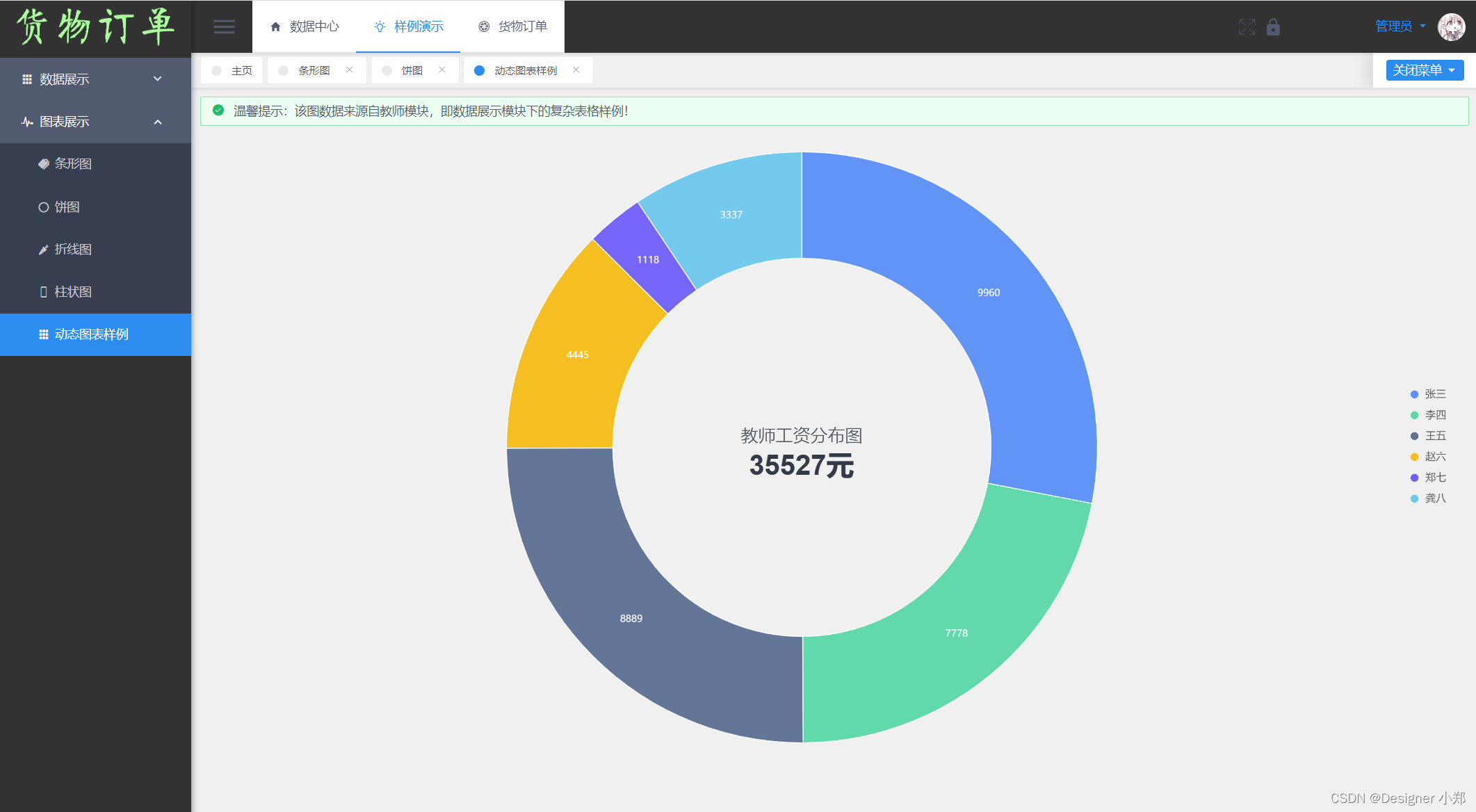Close the 条形图 tab
This screenshot has width=1476, height=812.
click(x=350, y=70)
